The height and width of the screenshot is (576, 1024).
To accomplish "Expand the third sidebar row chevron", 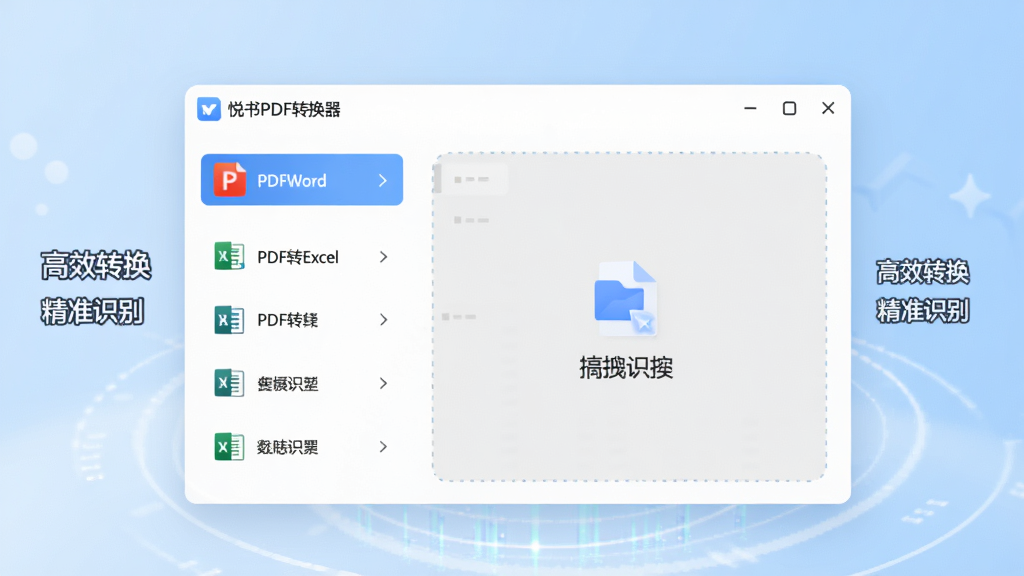I will 383,320.
